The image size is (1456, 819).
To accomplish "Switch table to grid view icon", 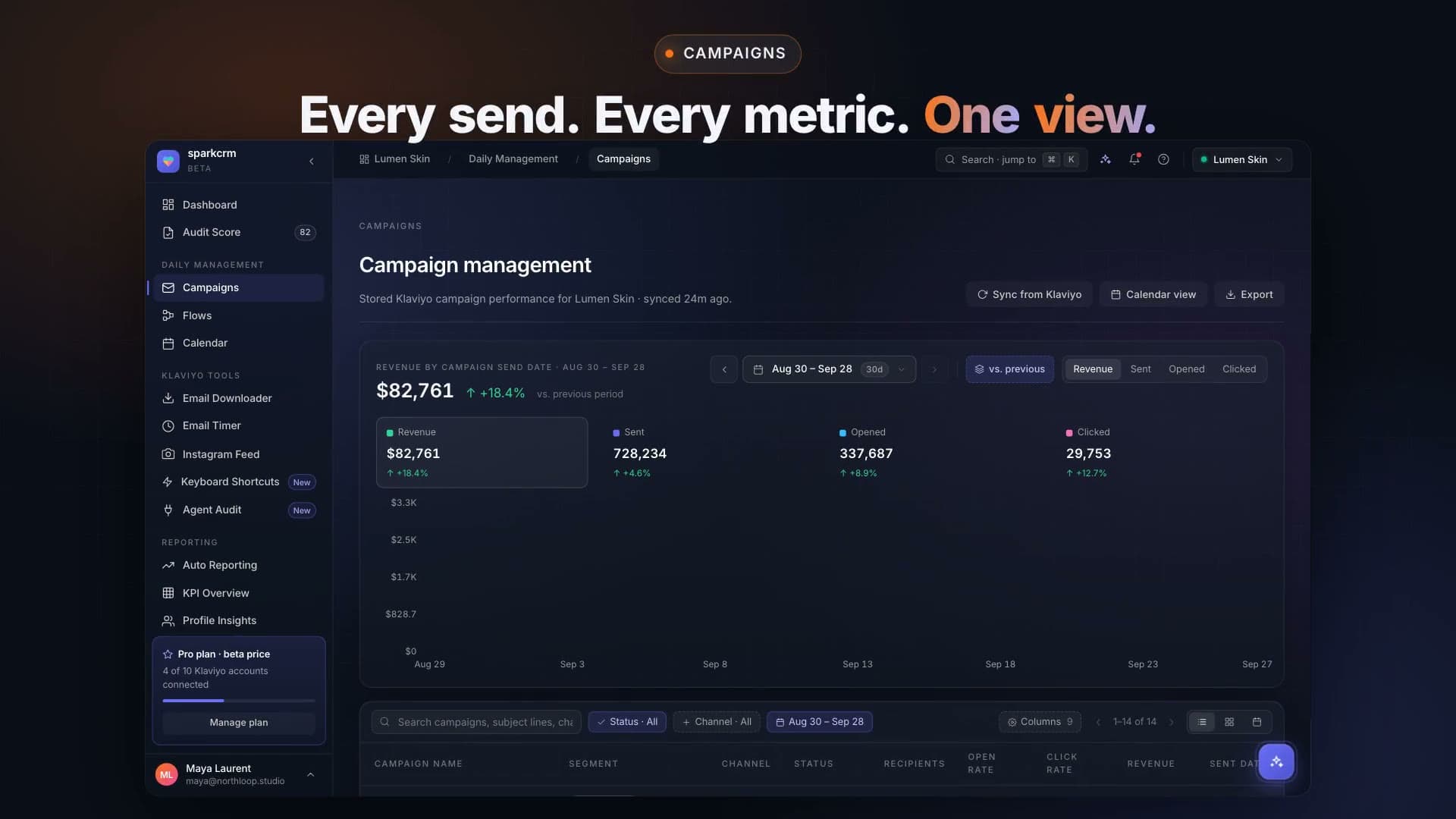I will [1229, 722].
